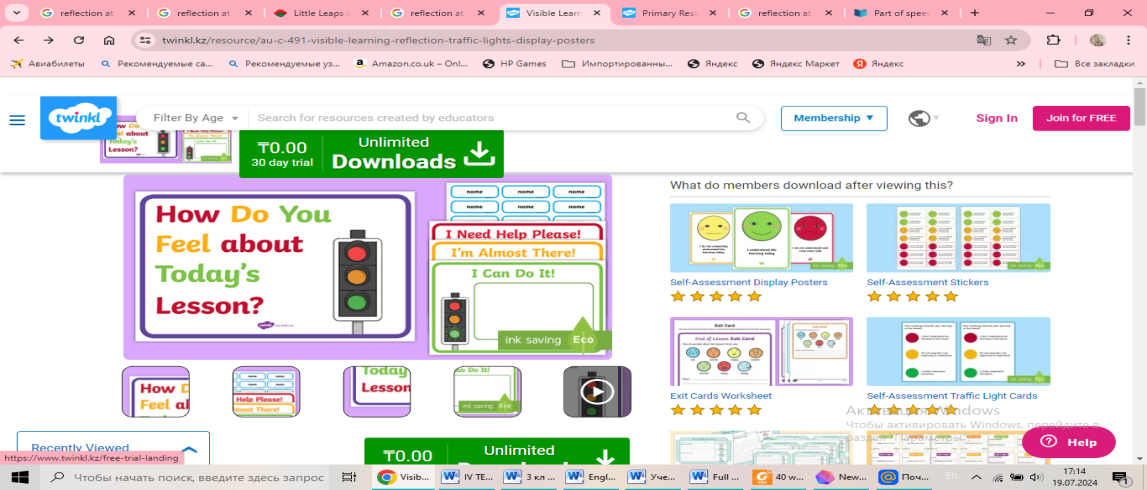Open the Все закладки bookmarks folder

(1096, 64)
